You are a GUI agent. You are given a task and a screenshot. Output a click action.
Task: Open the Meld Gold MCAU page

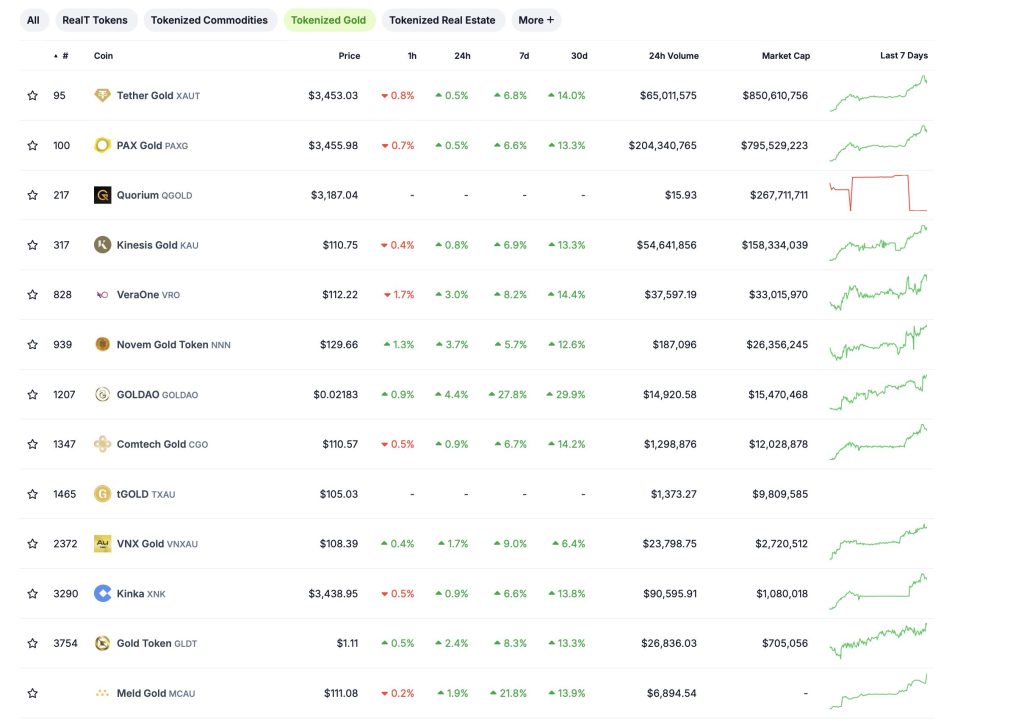(155, 693)
